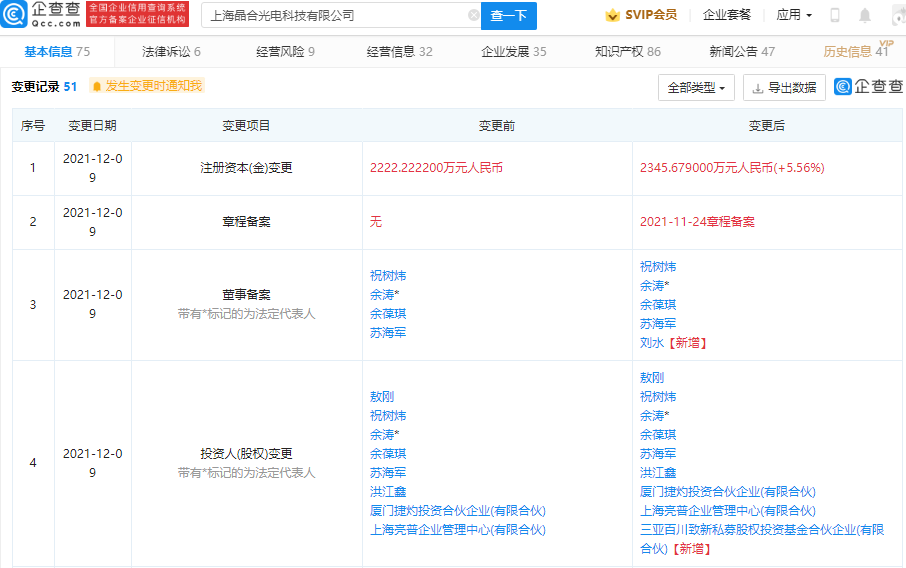Open the 知识产权 tab

coord(627,52)
